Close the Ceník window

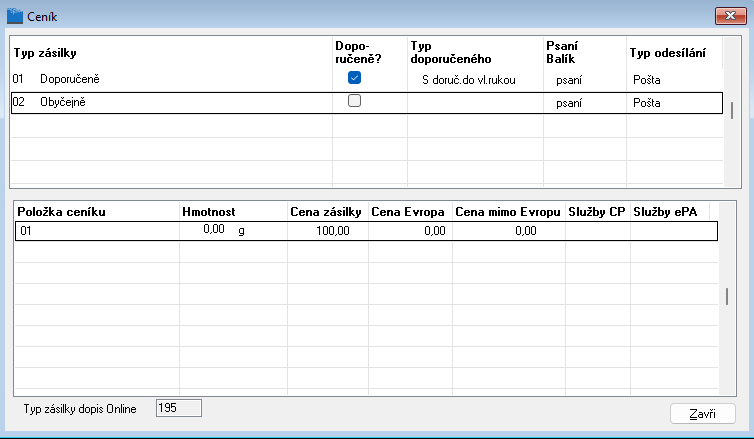[x=730, y=16]
